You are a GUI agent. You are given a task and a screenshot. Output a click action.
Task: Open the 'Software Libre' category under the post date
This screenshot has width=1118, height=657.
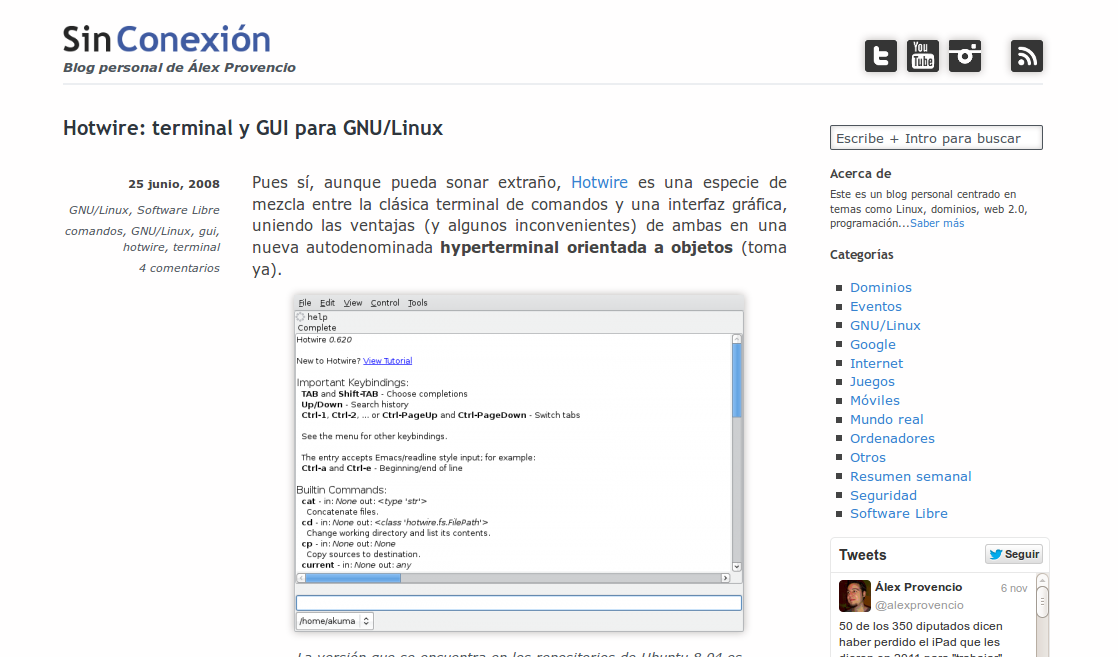[x=178, y=210]
